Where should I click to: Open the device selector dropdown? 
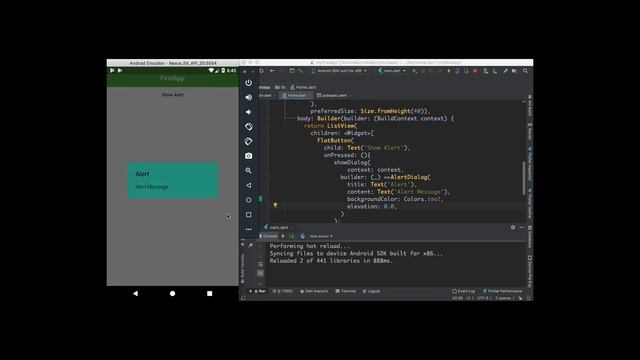coord(339,71)
